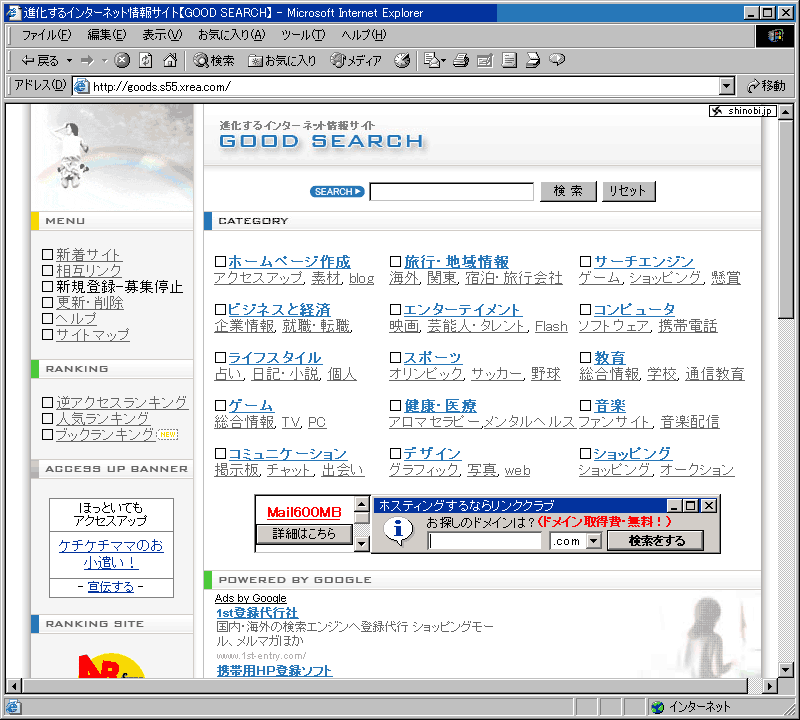Click the blue SEARCH label icon
800x720 pixels.
337,192
